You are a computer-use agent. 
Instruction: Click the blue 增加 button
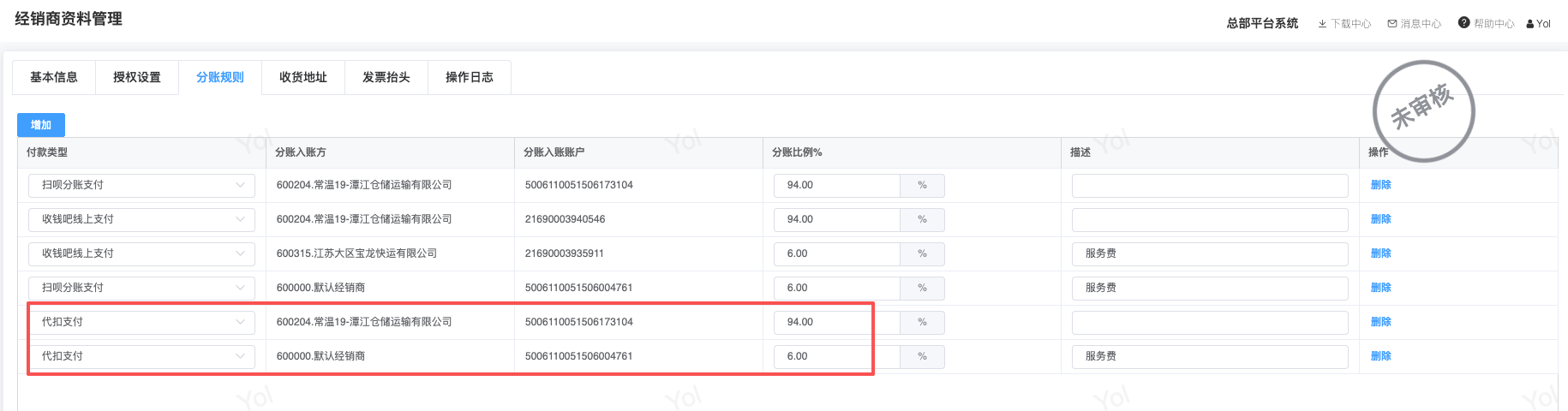[41, 125]
